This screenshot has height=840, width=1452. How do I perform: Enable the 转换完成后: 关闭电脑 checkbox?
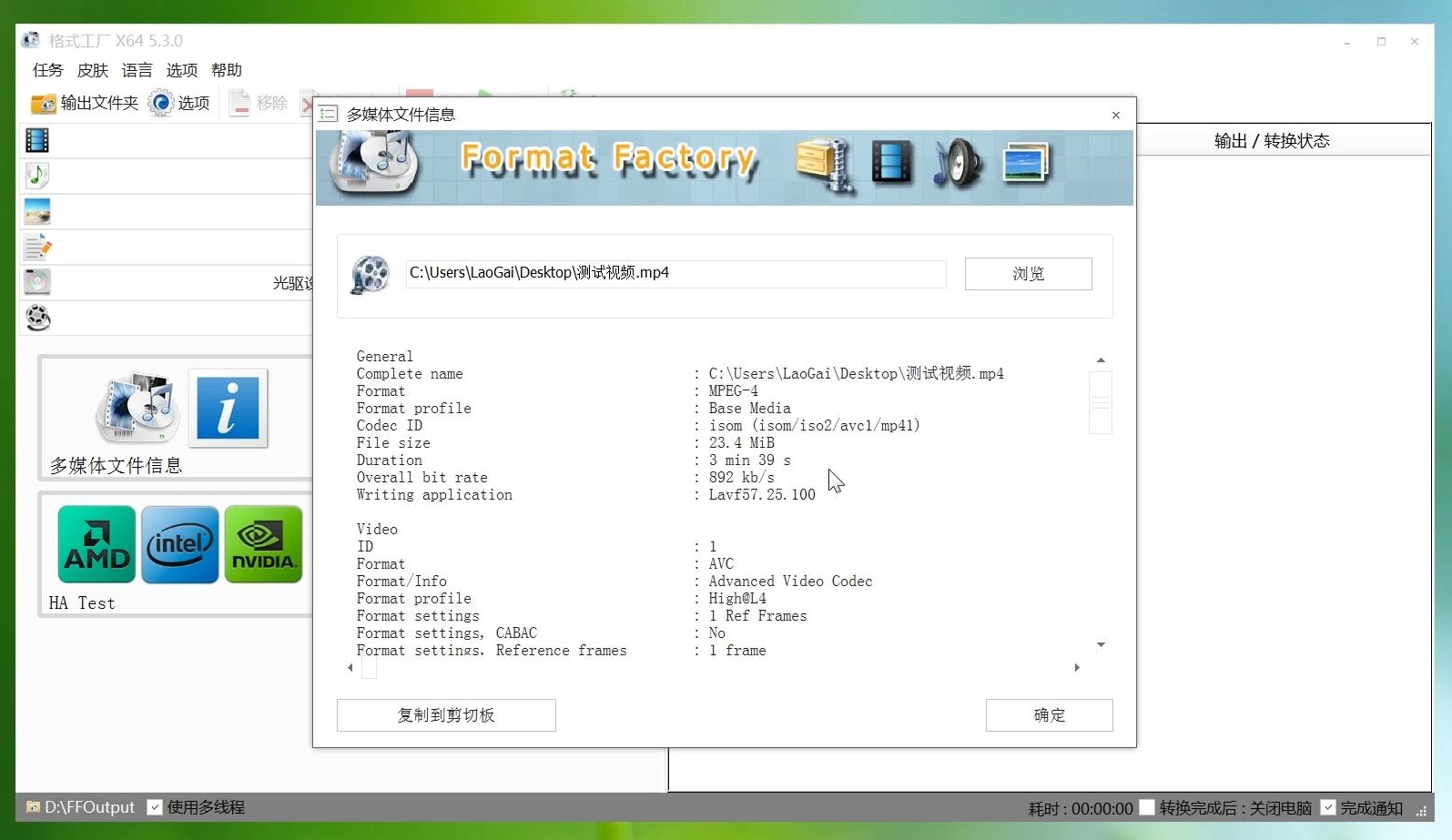(x=1147, y=807)
